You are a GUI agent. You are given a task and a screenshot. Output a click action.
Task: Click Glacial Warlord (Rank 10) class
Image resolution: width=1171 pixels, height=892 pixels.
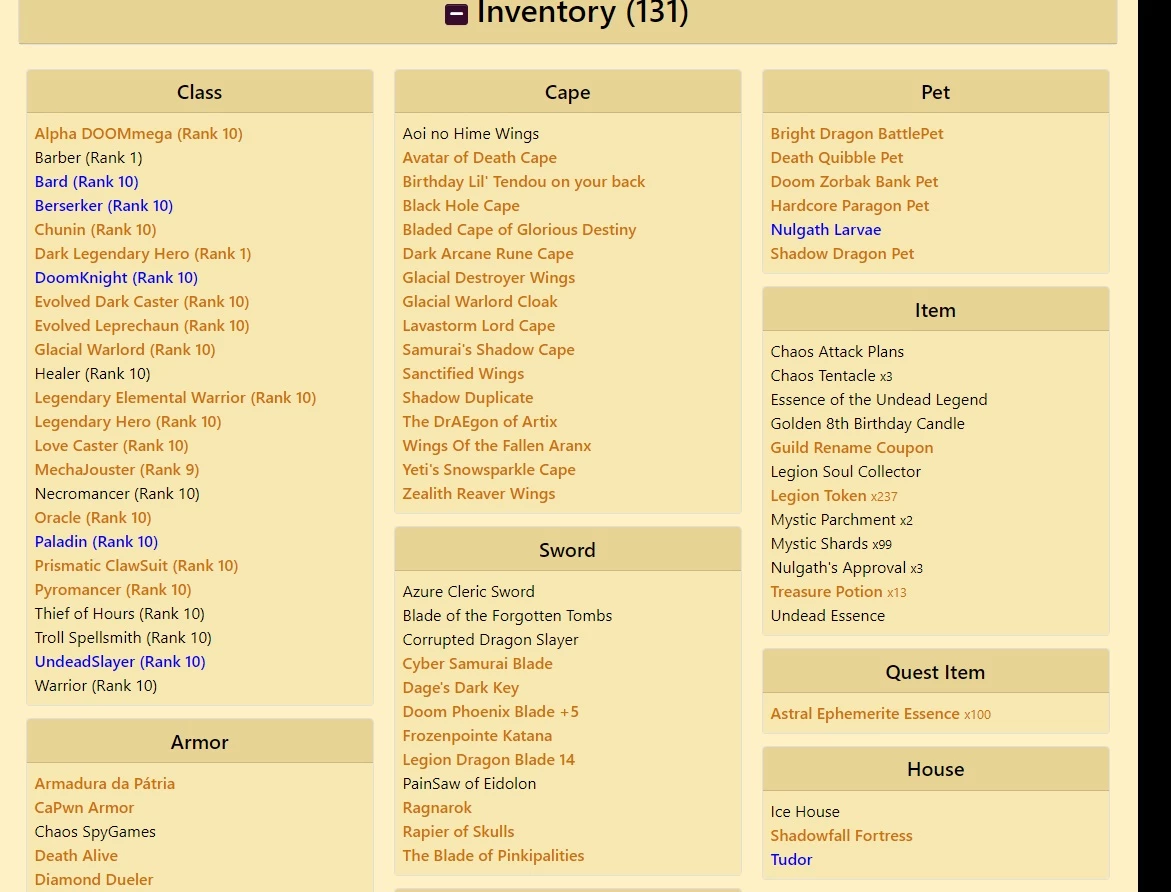click(125, 350)
